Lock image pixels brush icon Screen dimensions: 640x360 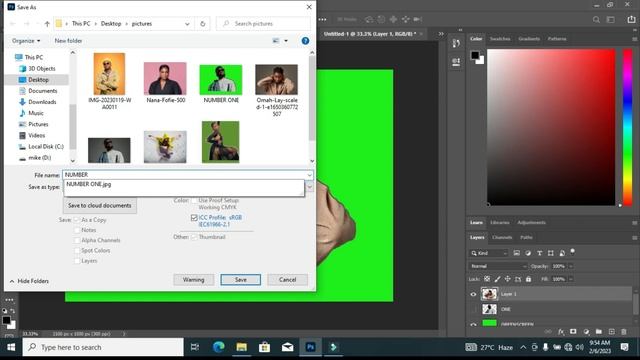point(497,279)
